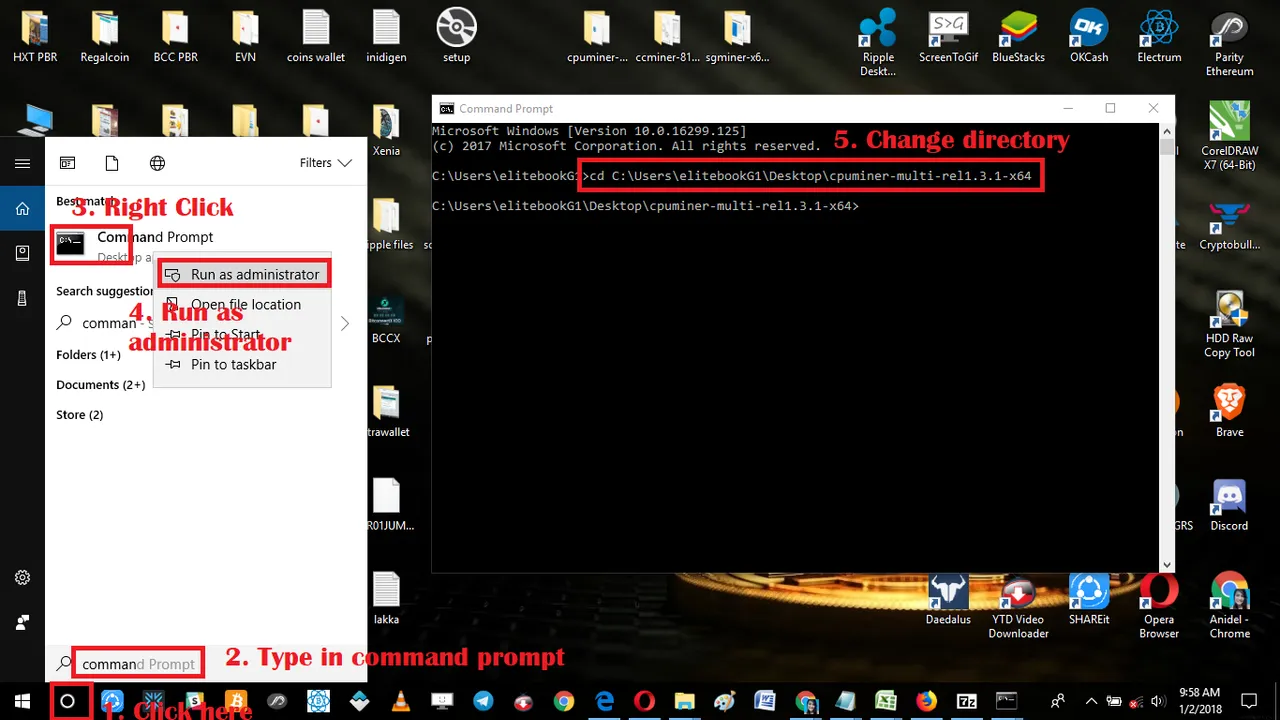This screenshot has width=1280, height=720.
Task: Open the Parity Ethereum desktop icon
Action: (1229, 43)
